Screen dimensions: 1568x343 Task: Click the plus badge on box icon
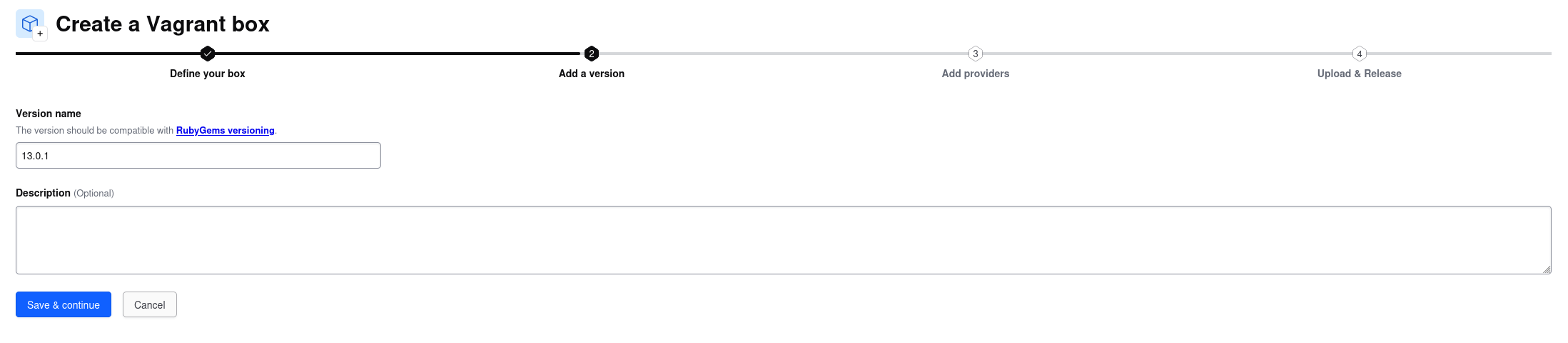point(41,34)
